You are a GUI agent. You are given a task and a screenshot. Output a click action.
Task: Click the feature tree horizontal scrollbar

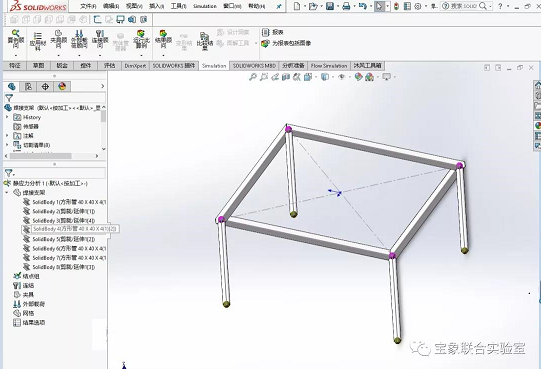pyautogui.click(x=40, y=156)
